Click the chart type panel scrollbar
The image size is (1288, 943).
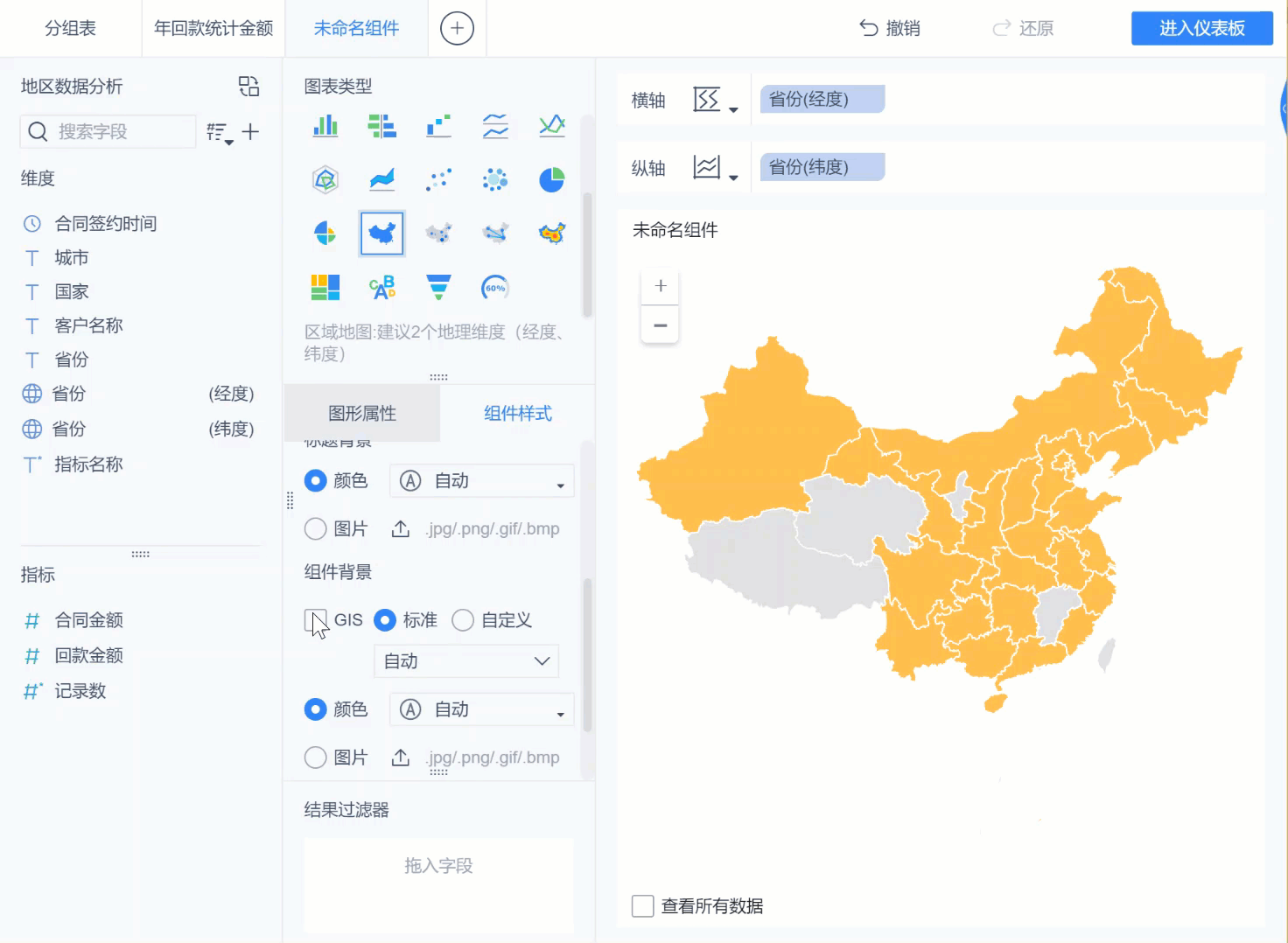pos(587,254)
